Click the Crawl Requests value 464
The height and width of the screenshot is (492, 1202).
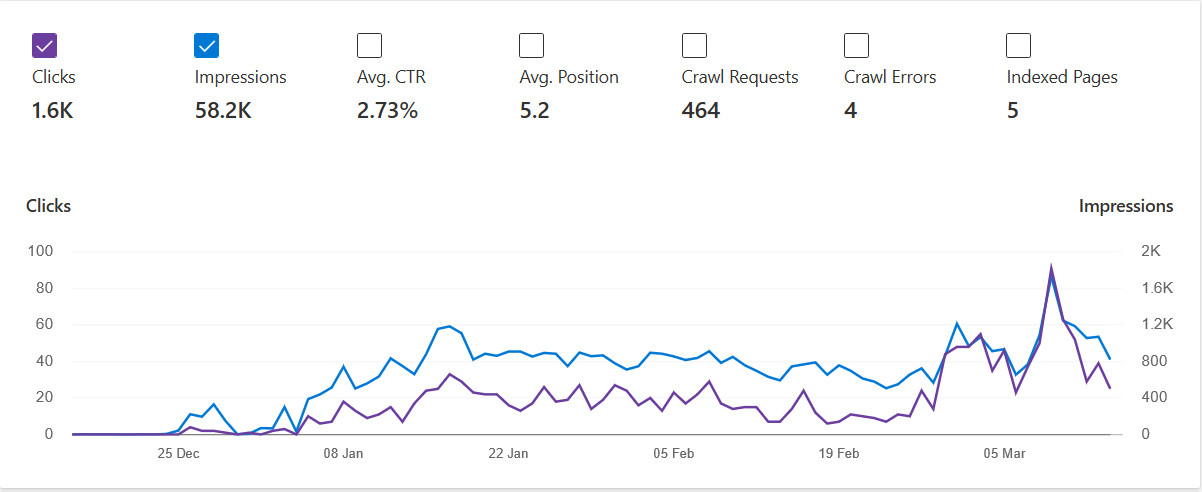pos(701,111)
